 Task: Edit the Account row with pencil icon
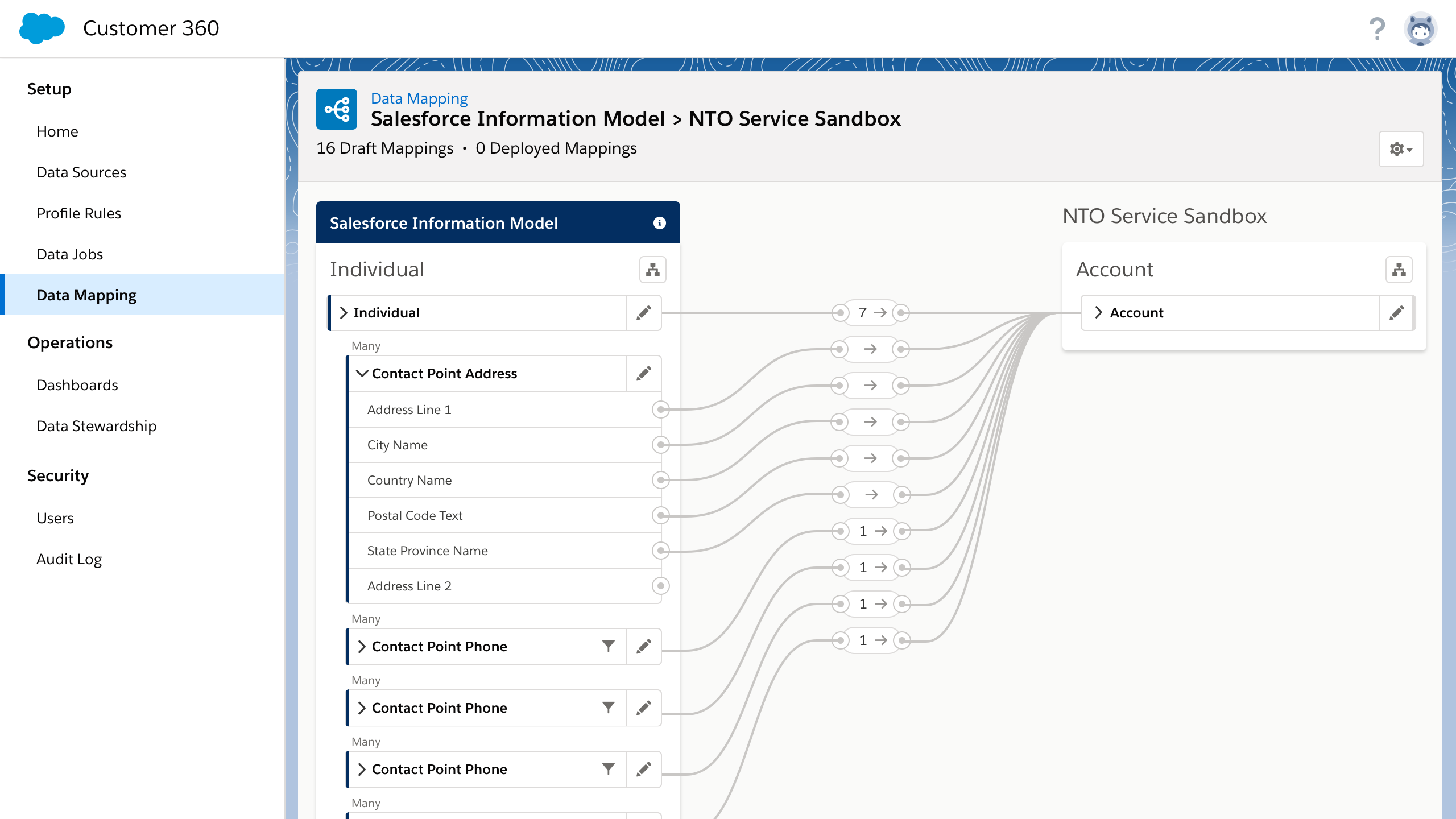[1396, 313]
